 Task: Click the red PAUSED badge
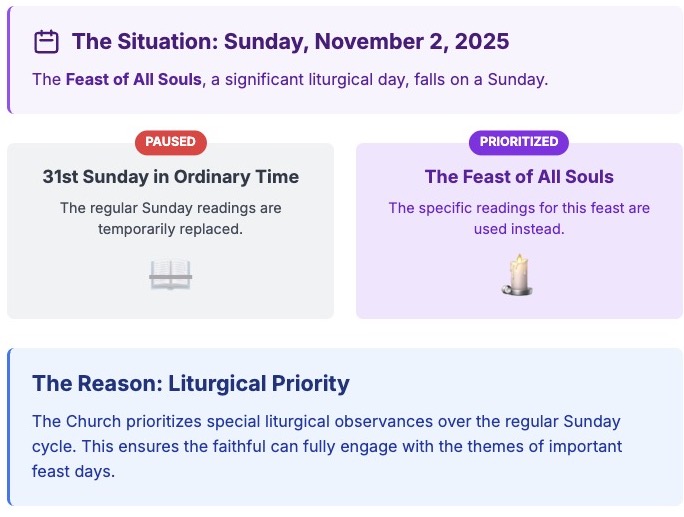pyautogui.click(x=170, y=142)
